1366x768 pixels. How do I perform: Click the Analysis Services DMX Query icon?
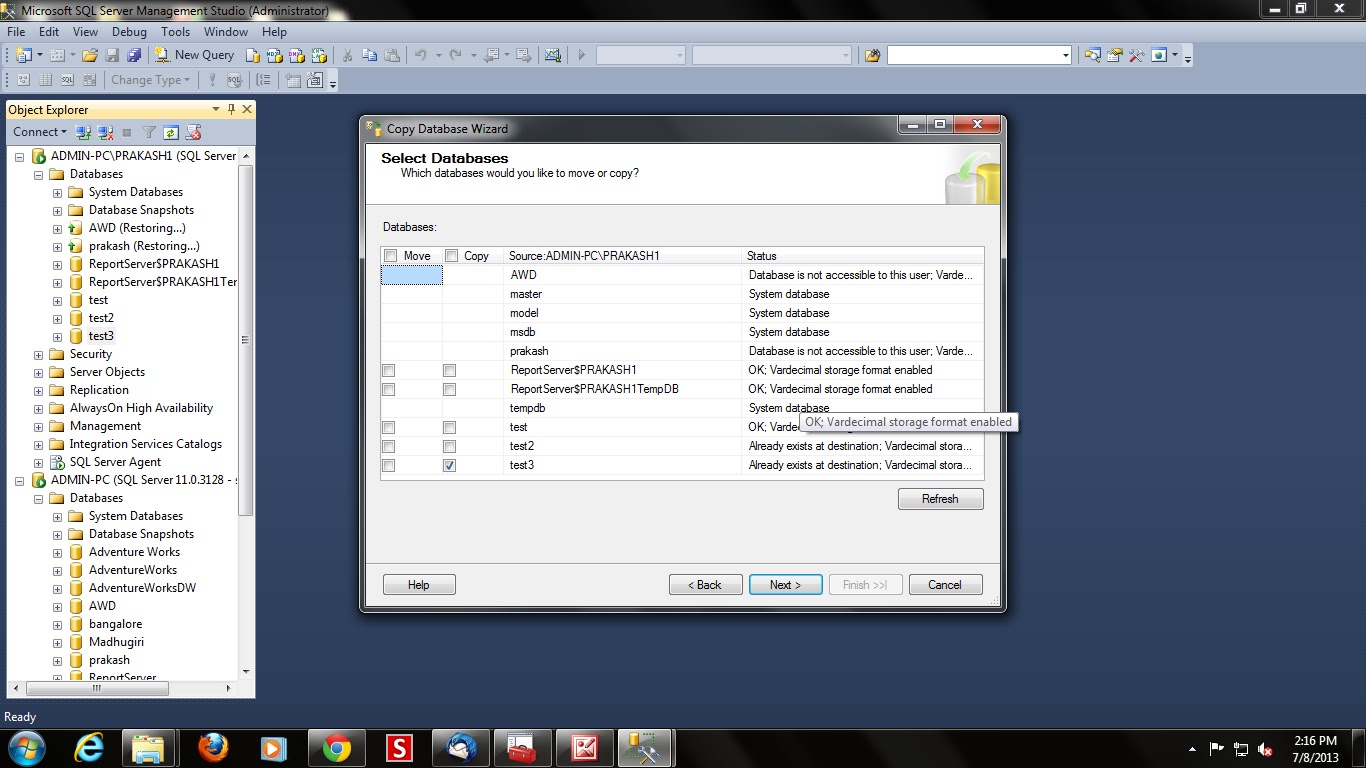pos(297,55)
